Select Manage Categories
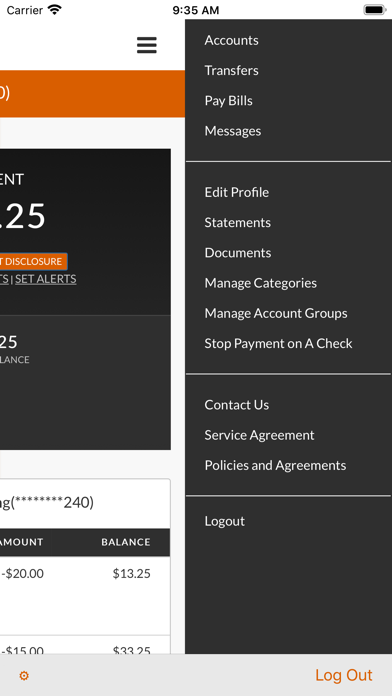The image size is (392, 696). pos(261,283)
